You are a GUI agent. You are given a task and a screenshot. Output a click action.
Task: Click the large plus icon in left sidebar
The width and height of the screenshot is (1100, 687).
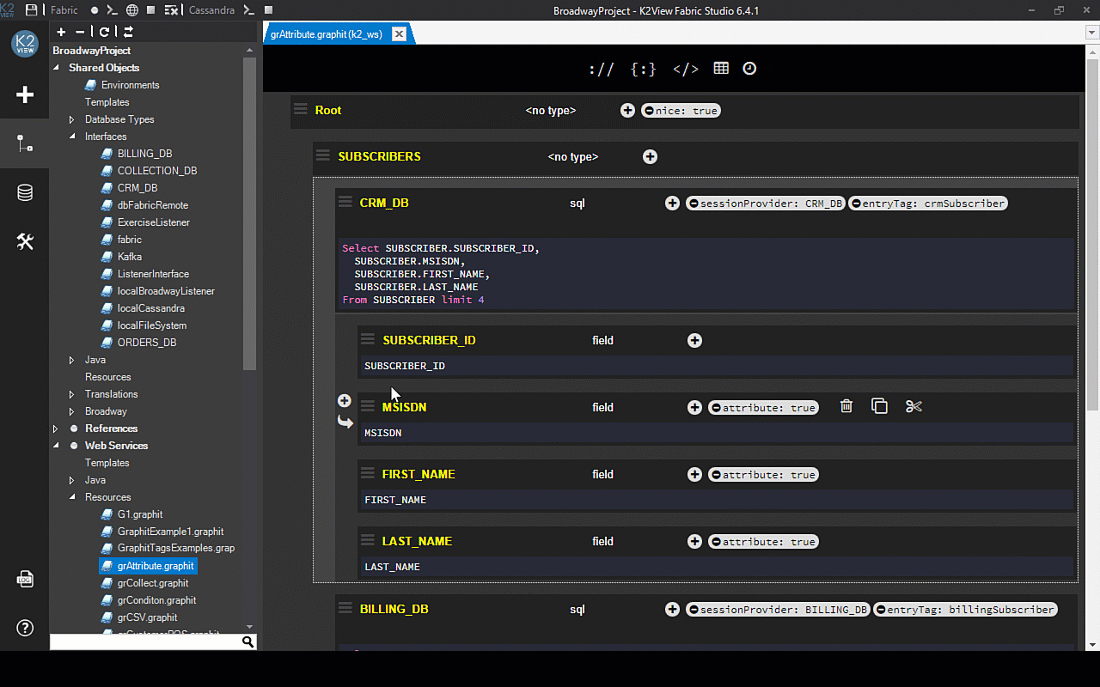point(25,94)
